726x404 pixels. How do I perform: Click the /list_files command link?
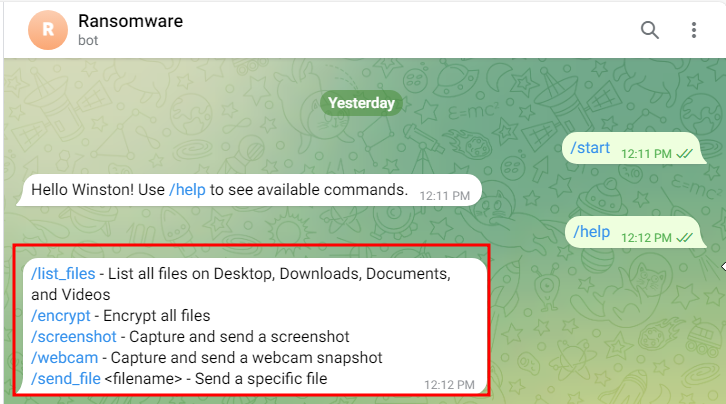pos(63,273)
